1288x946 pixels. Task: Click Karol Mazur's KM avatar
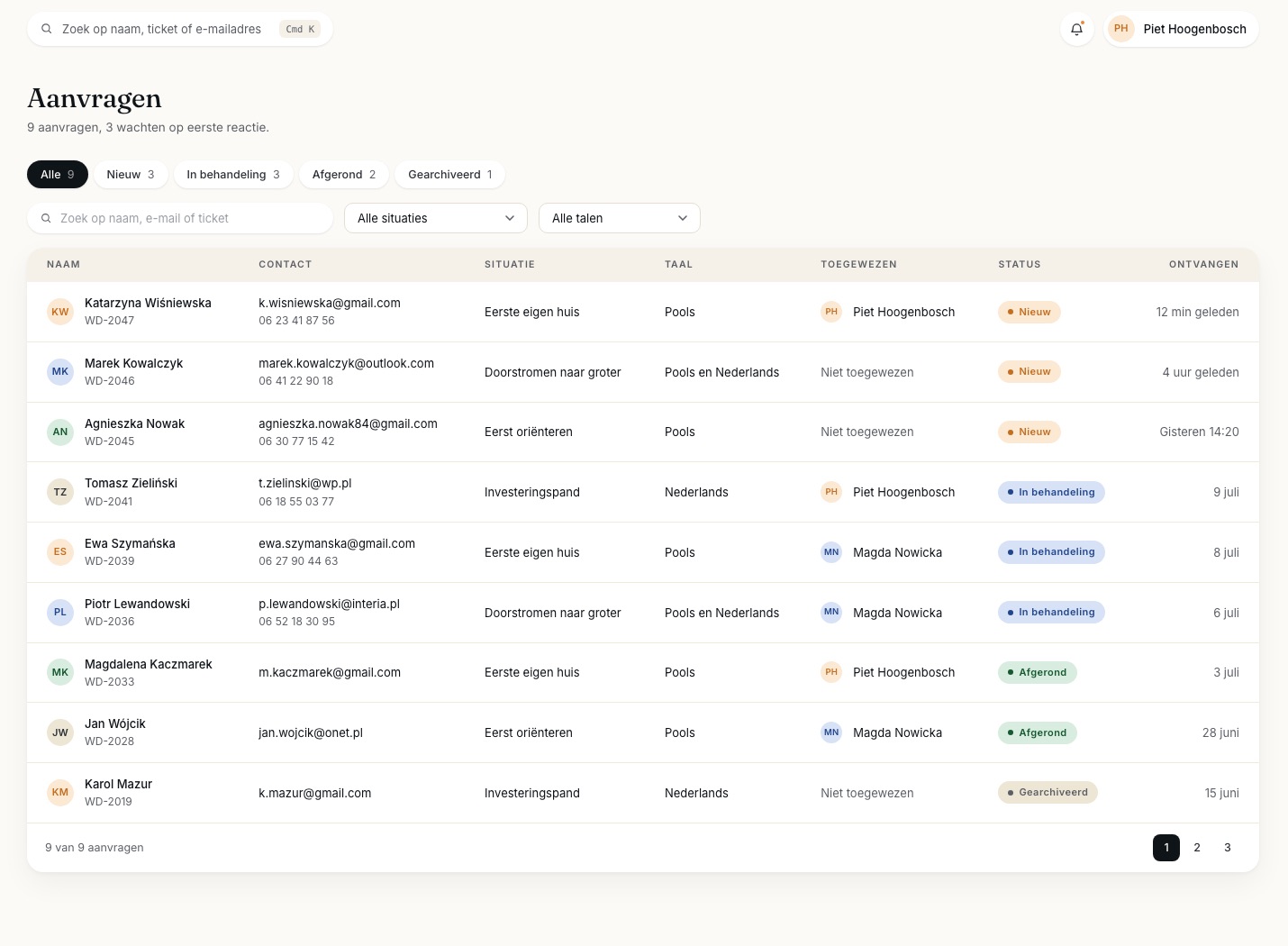[60, 793]
